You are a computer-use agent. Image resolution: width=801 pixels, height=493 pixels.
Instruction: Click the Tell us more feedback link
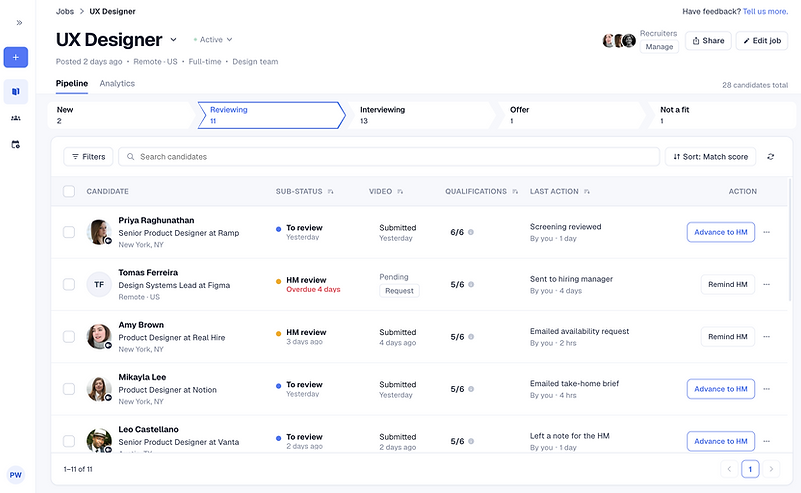[765, 11]
